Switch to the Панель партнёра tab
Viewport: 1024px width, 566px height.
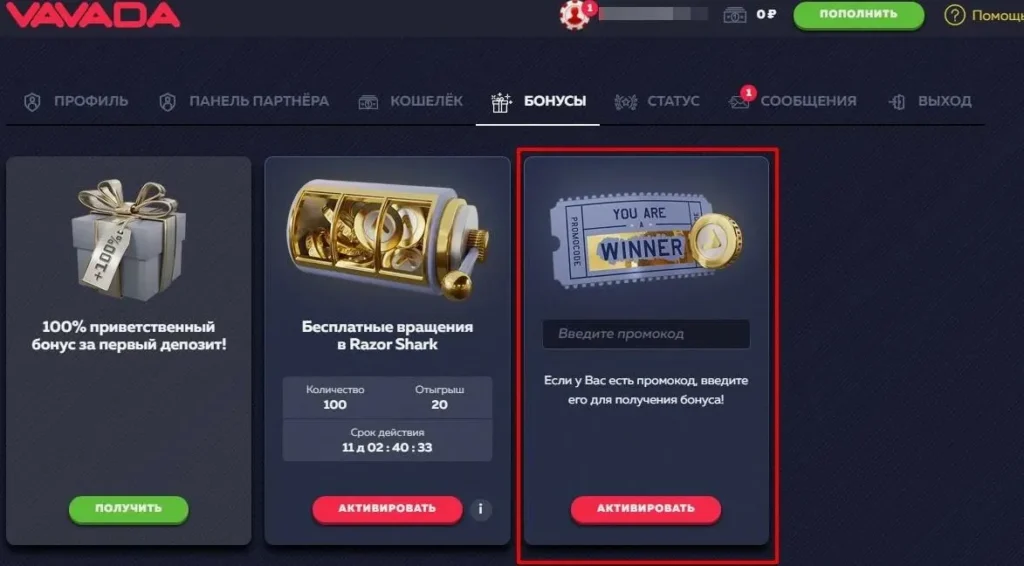(244, 101)
